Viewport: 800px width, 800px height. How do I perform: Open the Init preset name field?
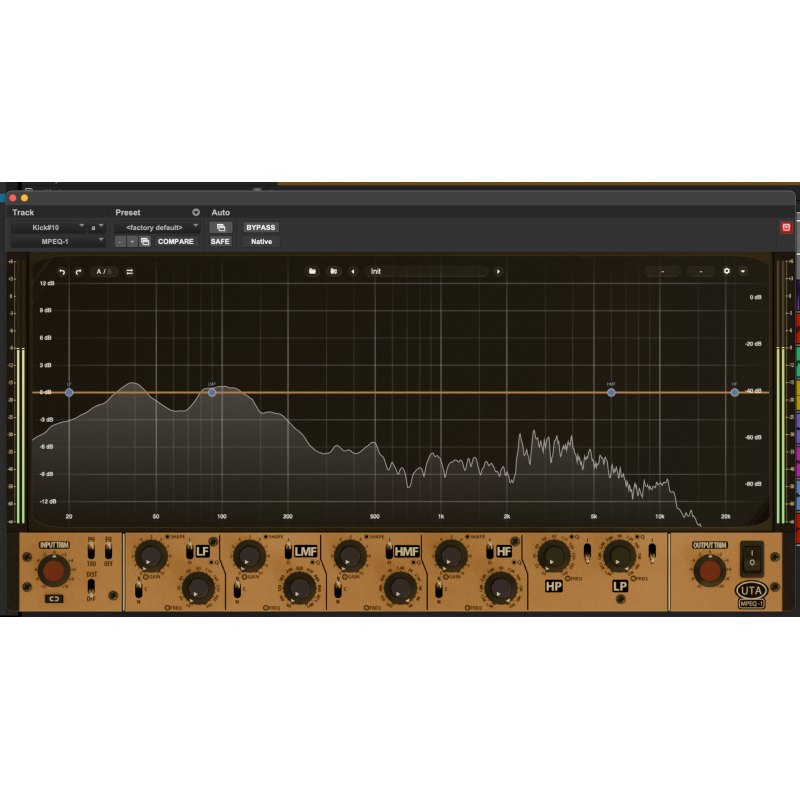coord(426,271)
